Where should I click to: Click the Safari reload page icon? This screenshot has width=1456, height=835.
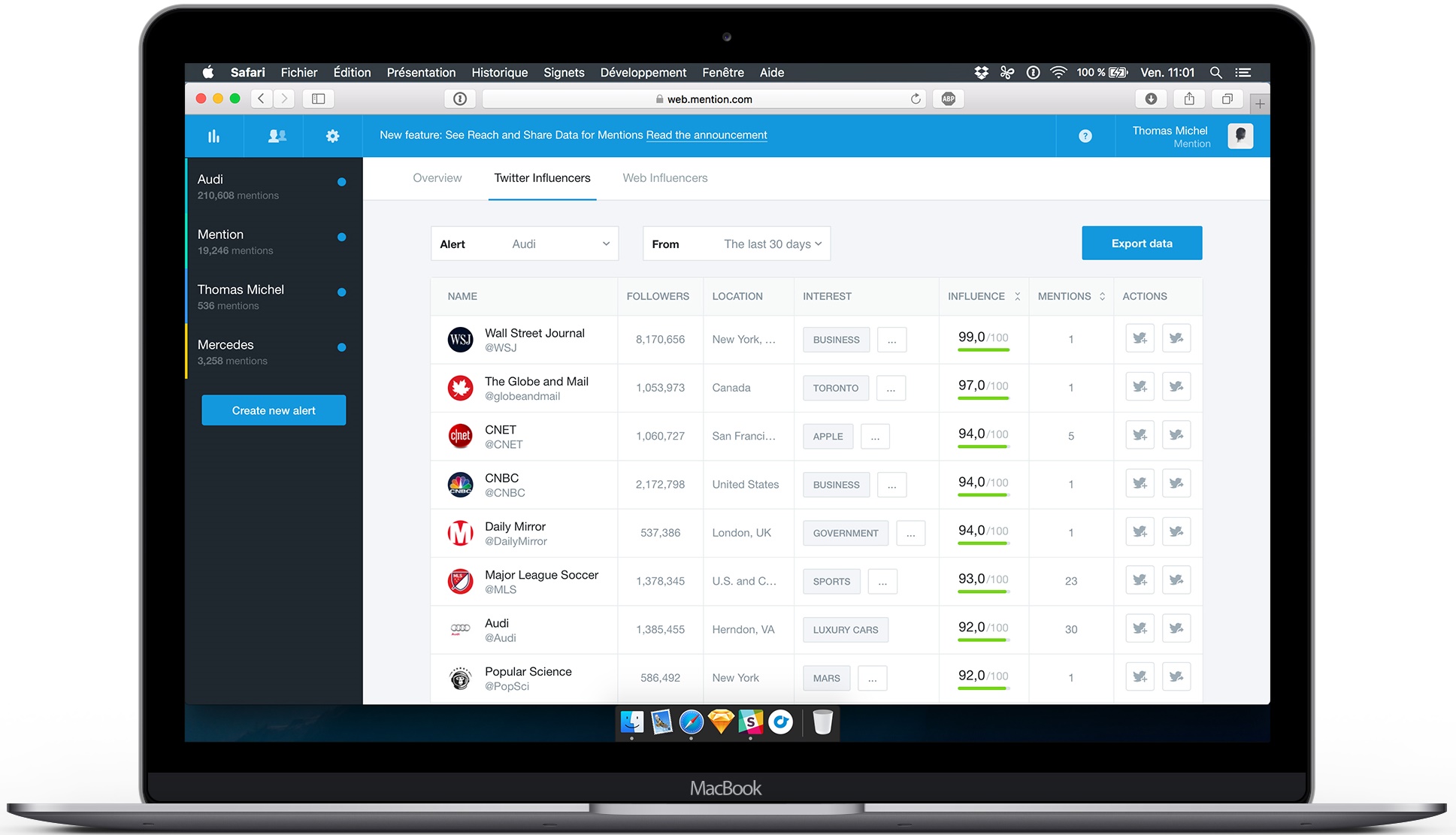point(916,99)
